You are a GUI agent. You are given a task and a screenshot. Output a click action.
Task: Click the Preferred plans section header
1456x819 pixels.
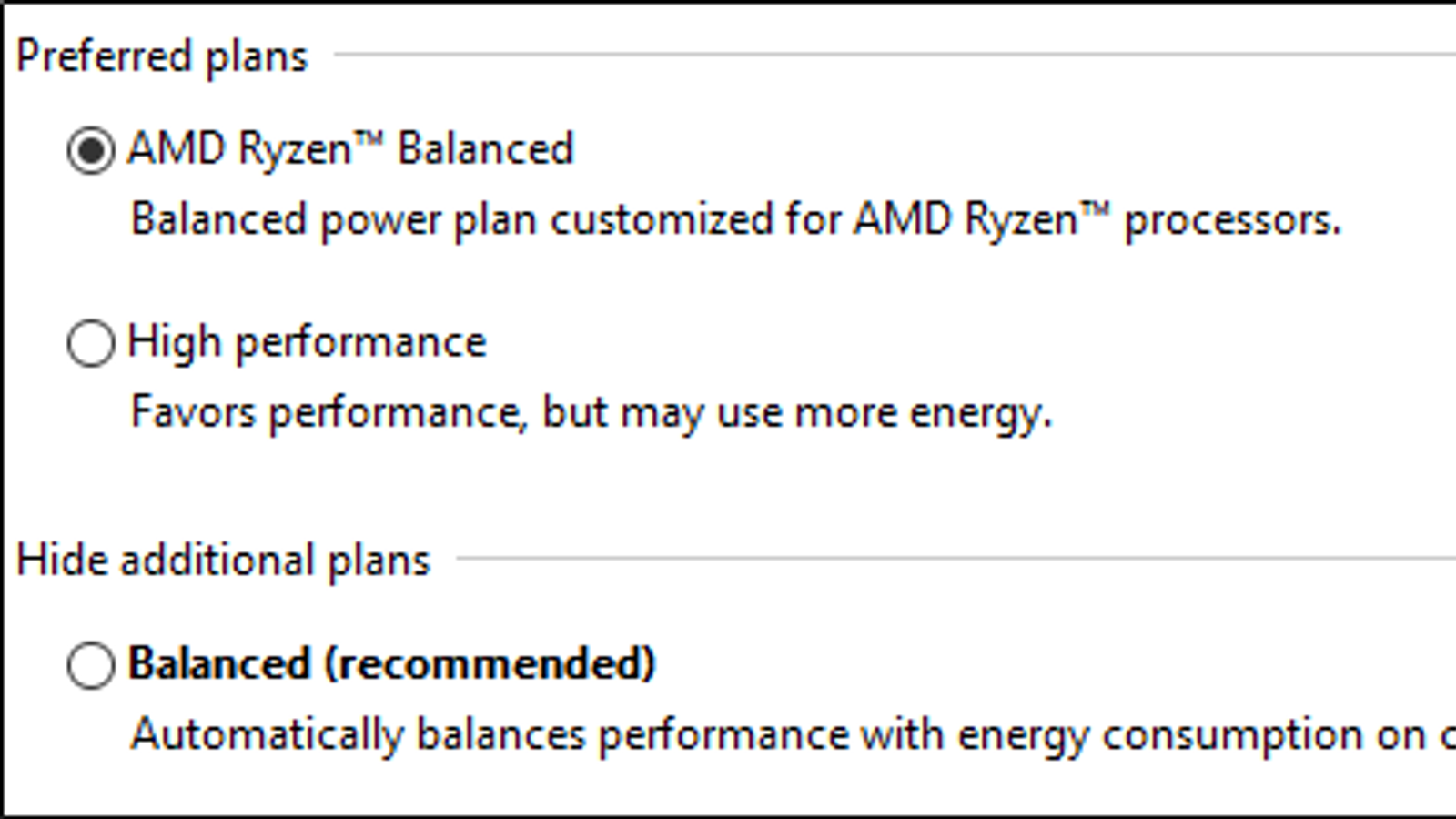tap(162, 56)
